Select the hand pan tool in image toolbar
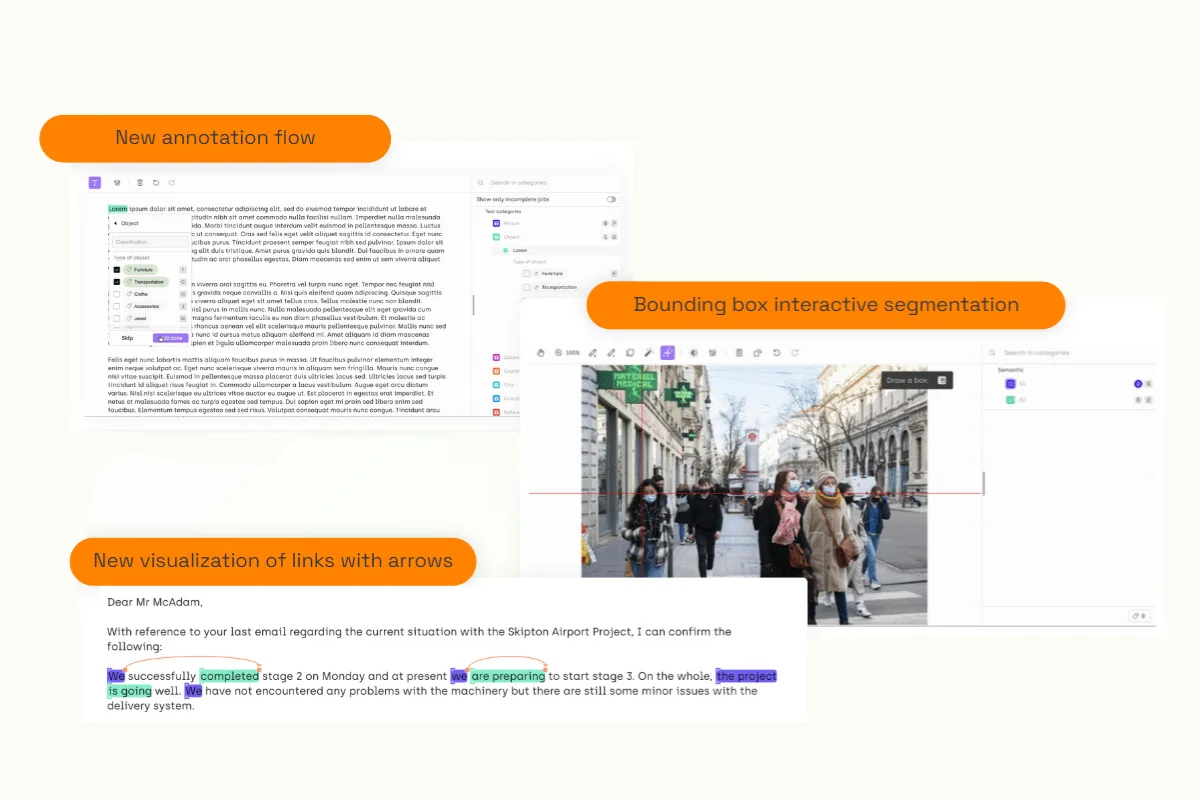Viewport: 1200px width, 800px height. (541, 353)
